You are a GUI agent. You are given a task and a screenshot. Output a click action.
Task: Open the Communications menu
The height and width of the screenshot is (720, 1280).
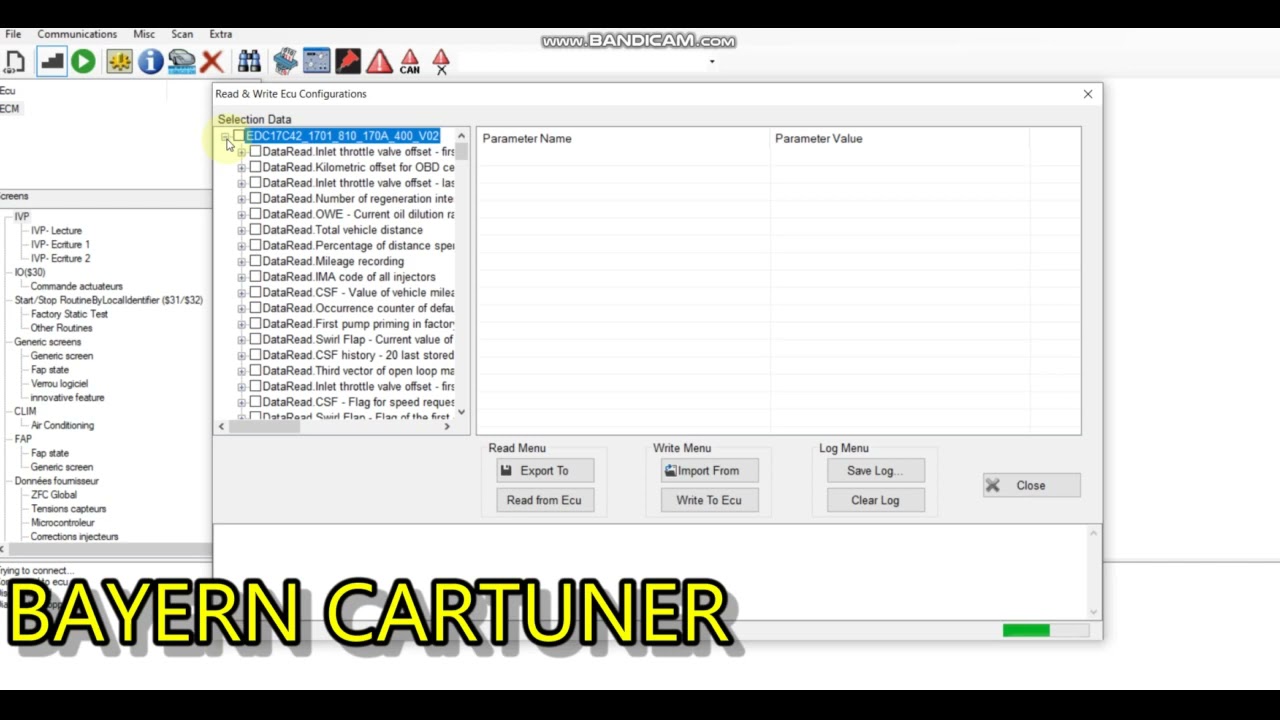(77, 34)
